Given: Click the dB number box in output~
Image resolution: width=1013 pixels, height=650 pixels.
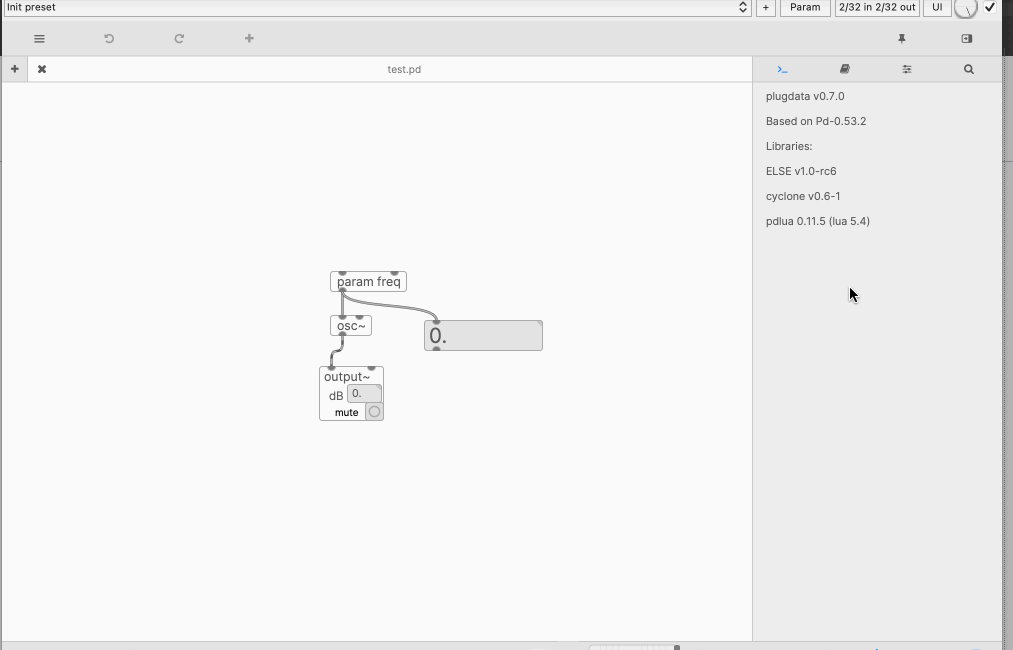Looking at the screenshot, I should tap(364, 393).
